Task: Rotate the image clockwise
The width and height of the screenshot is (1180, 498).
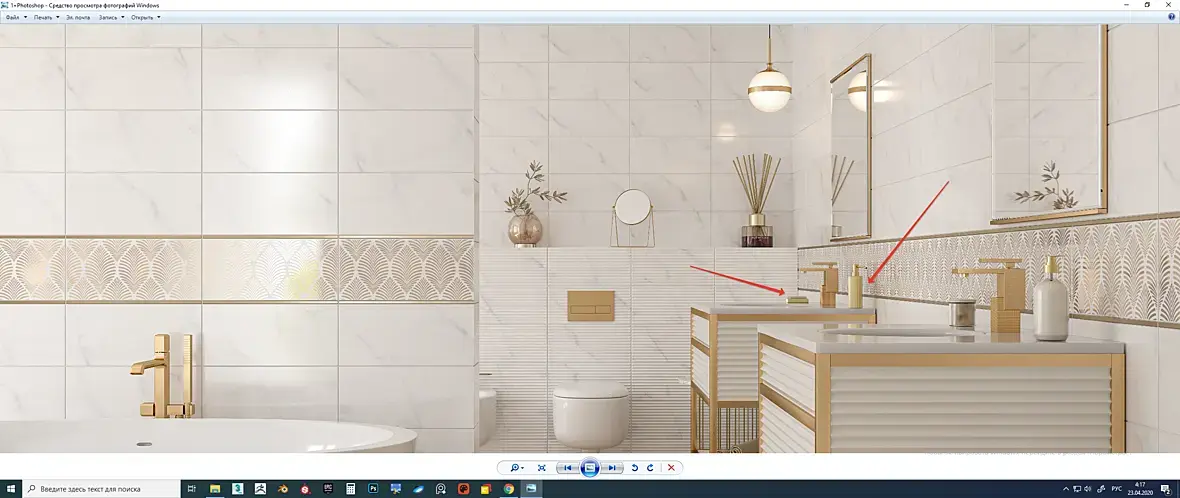Action: pos(649,468)
